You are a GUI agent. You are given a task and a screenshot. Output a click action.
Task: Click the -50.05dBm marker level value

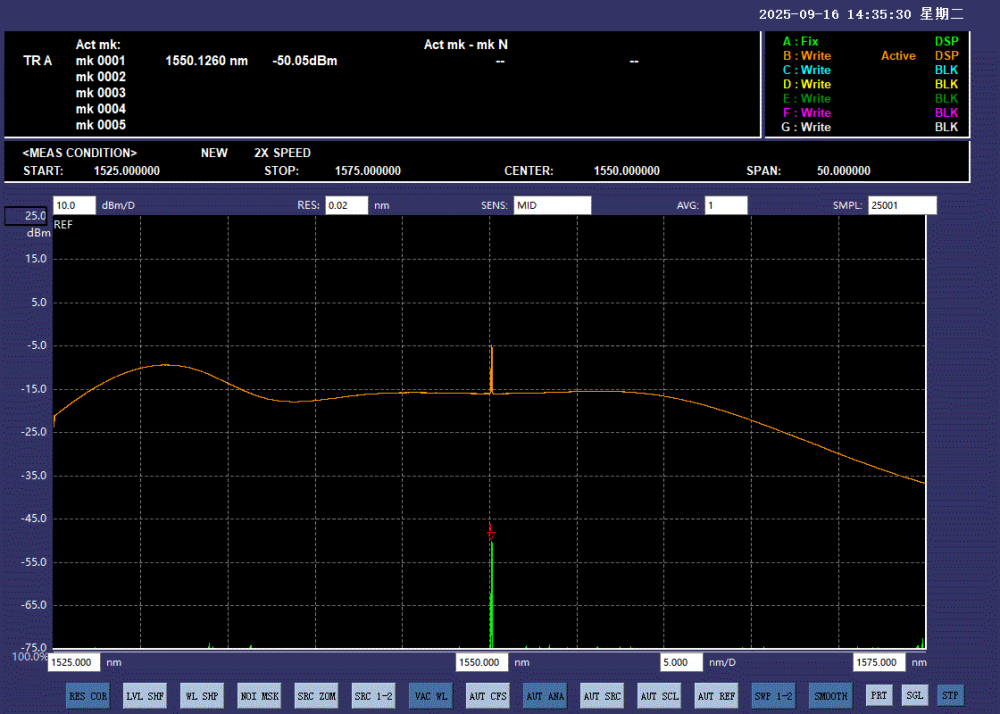tap(305, 61)
